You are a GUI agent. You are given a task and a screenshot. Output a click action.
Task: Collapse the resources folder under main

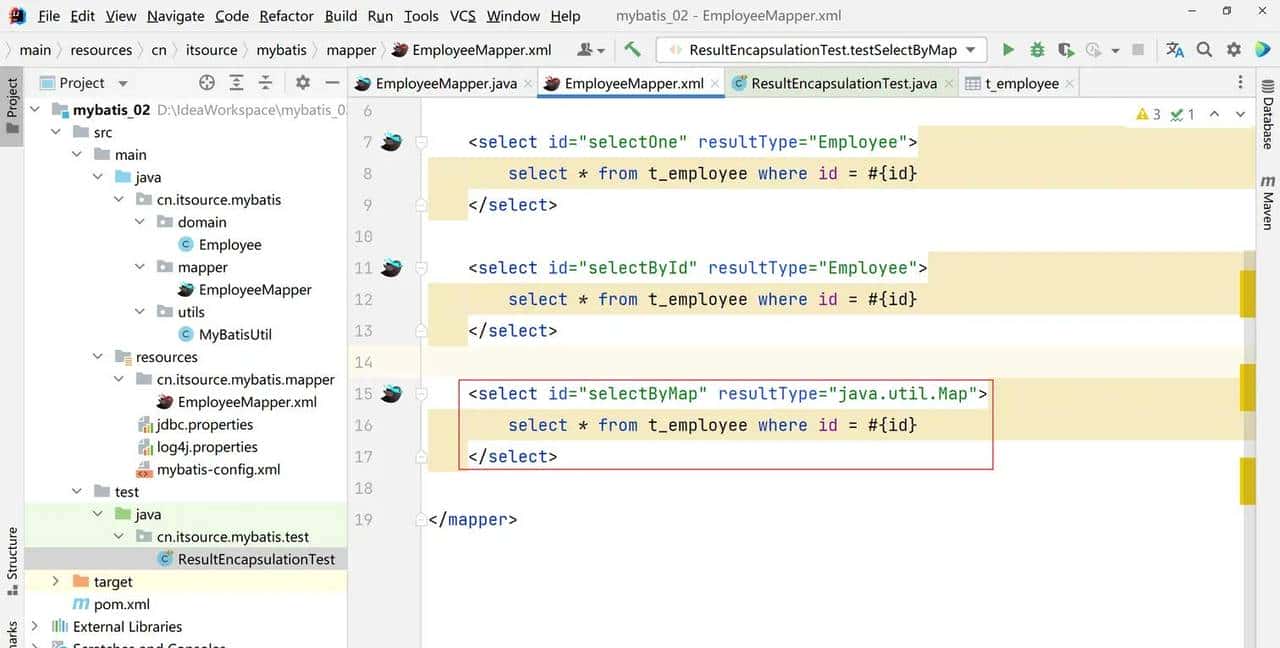[x=98, y=357]
